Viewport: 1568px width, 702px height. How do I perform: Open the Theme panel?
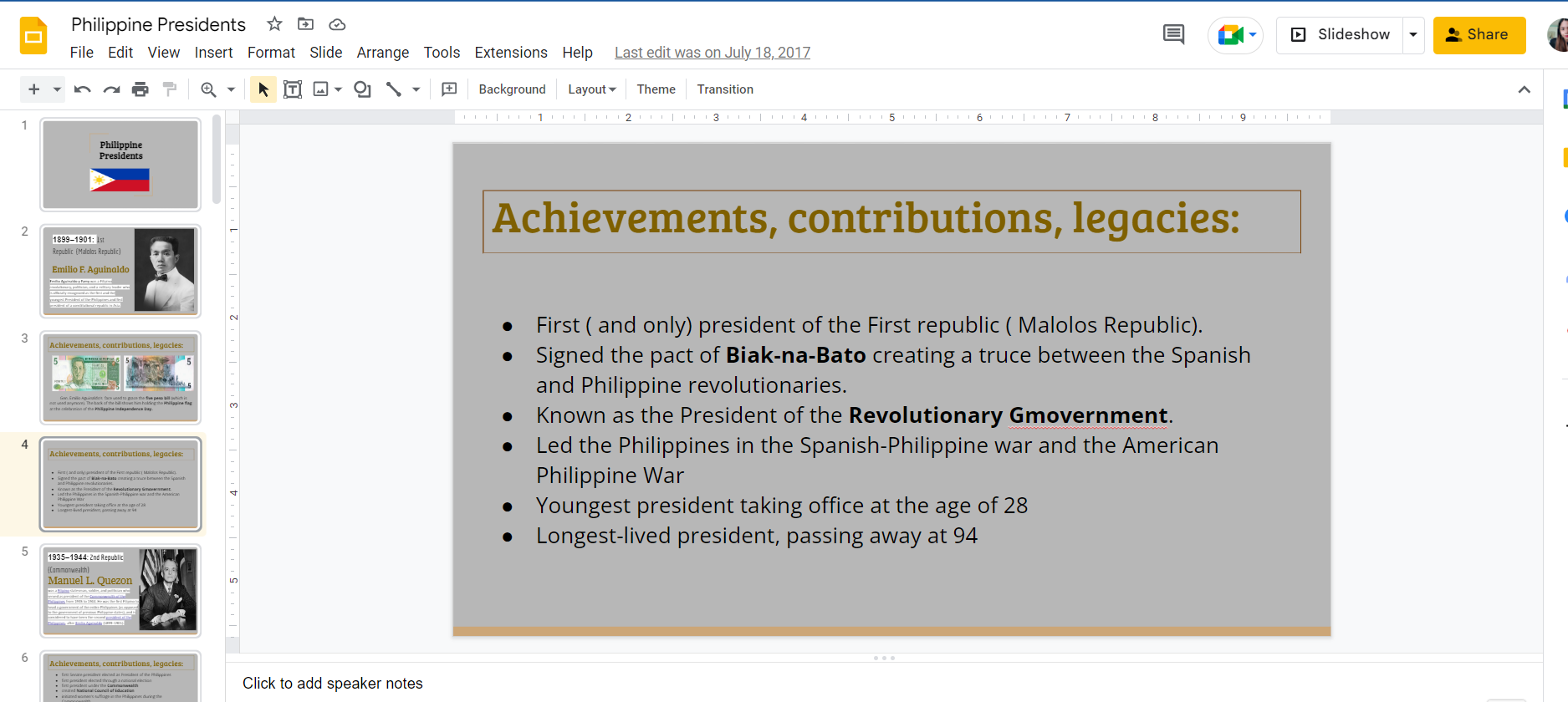coord(656,89)
